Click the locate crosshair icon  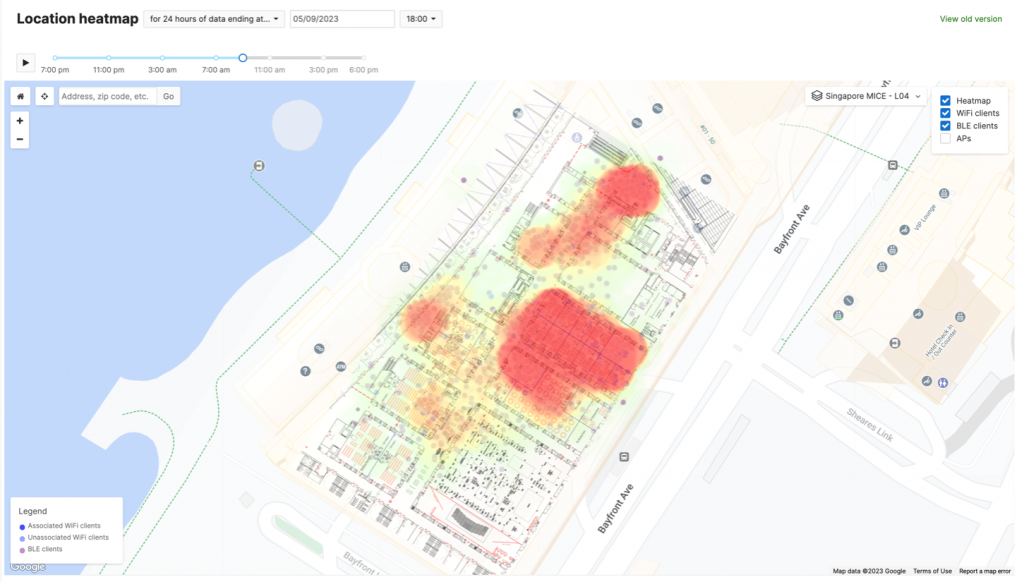pos(44,97)
